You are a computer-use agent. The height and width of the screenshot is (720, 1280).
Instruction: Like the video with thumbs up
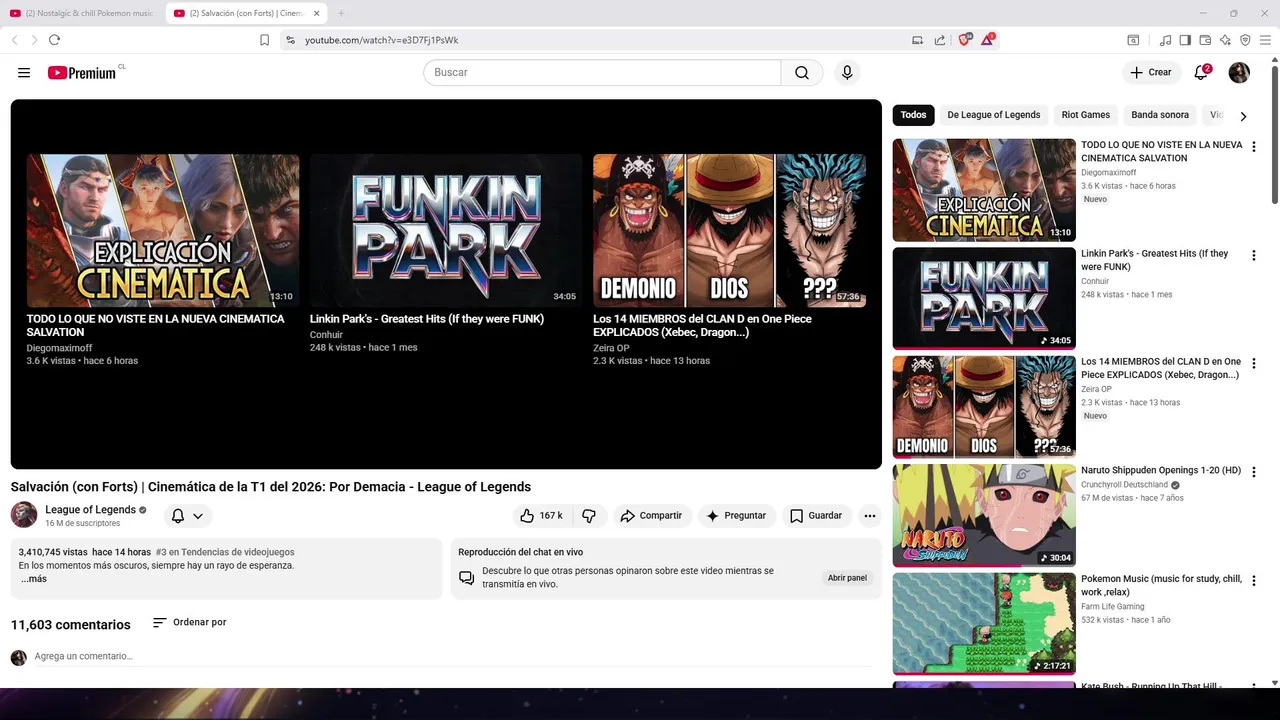click(541, 516)
